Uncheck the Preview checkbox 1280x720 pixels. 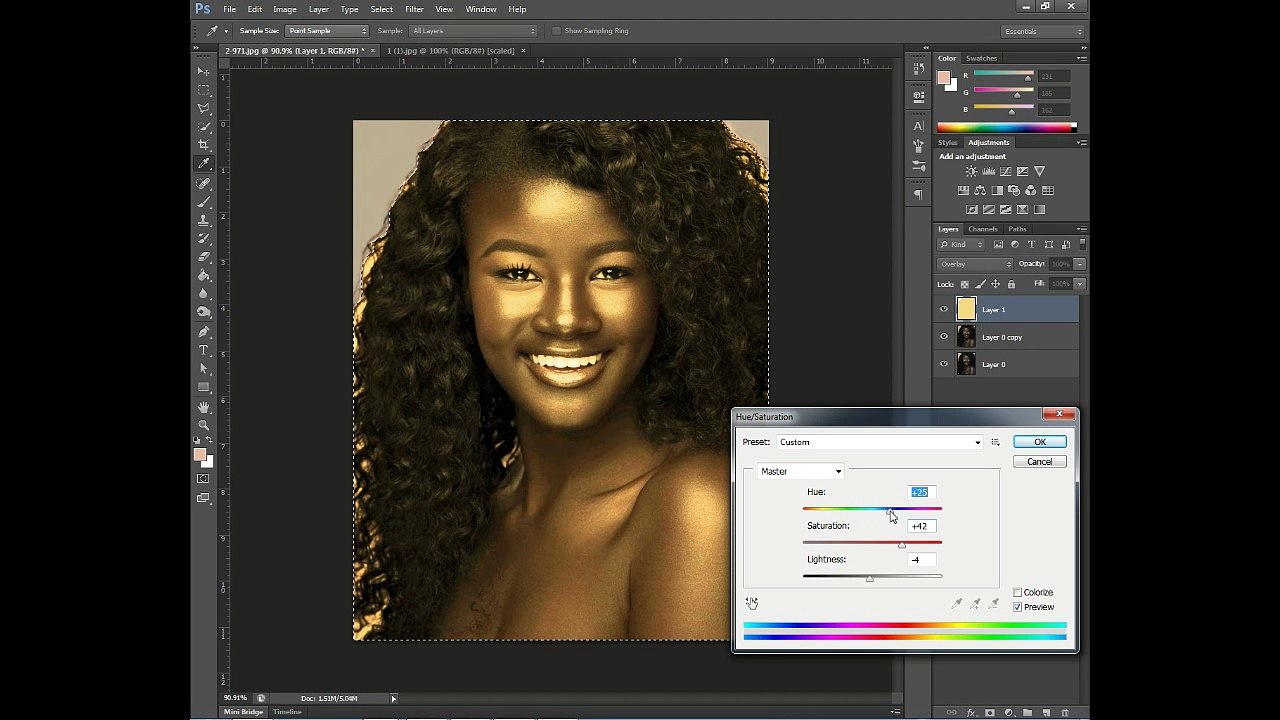(x=1018, y=607)
